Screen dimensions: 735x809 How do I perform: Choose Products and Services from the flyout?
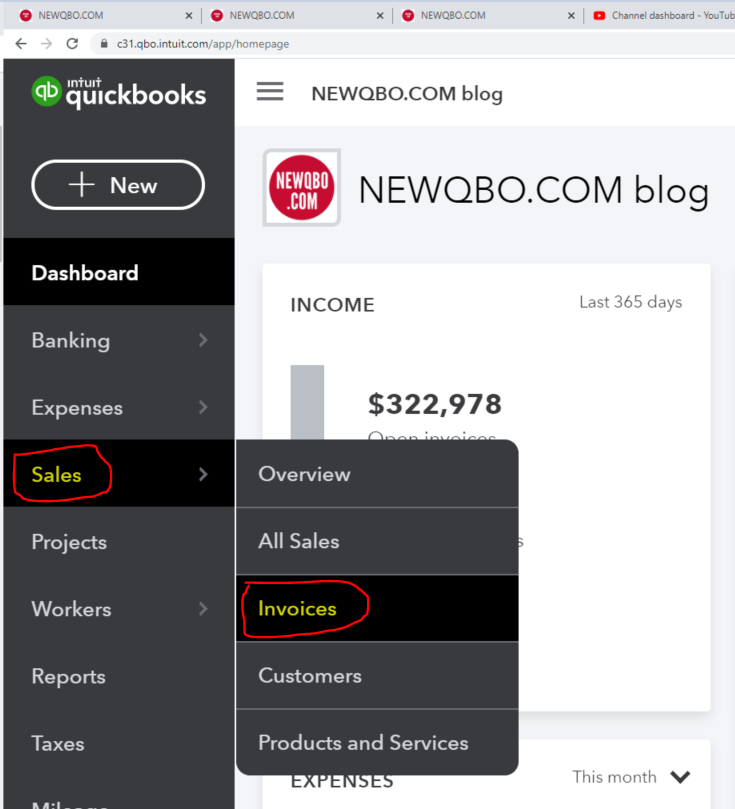[377, 742]
